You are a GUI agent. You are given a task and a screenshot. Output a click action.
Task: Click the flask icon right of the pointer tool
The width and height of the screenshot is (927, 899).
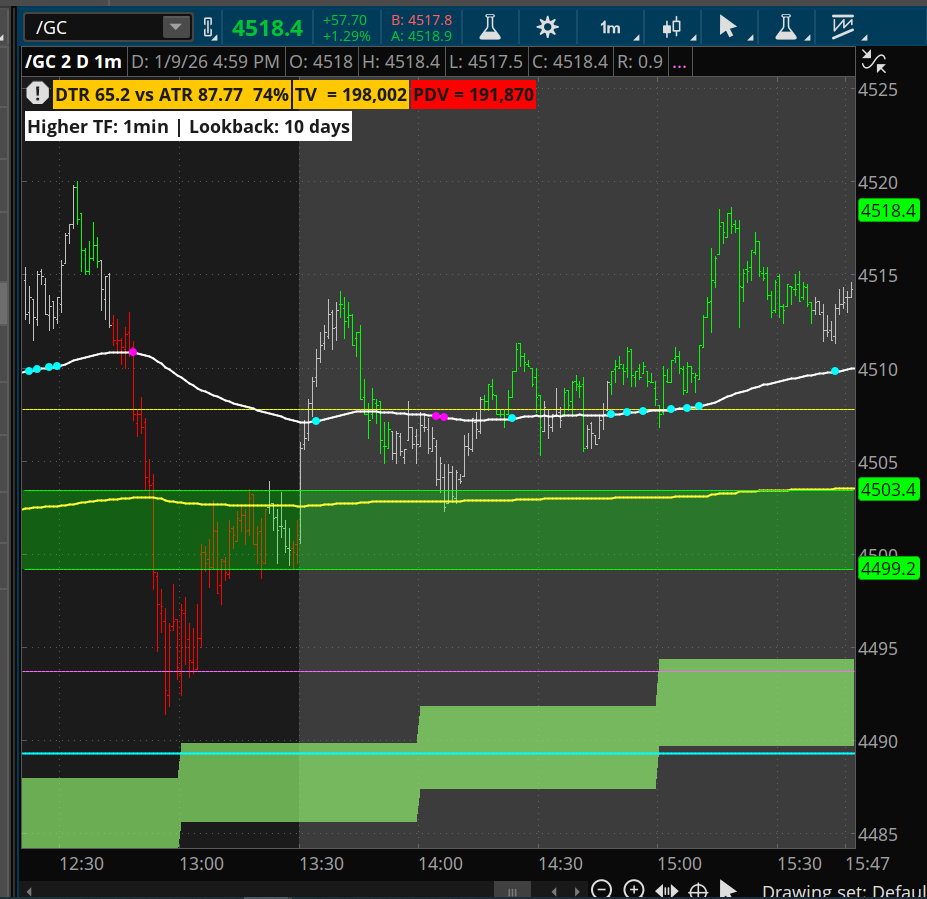click(783, 26)
